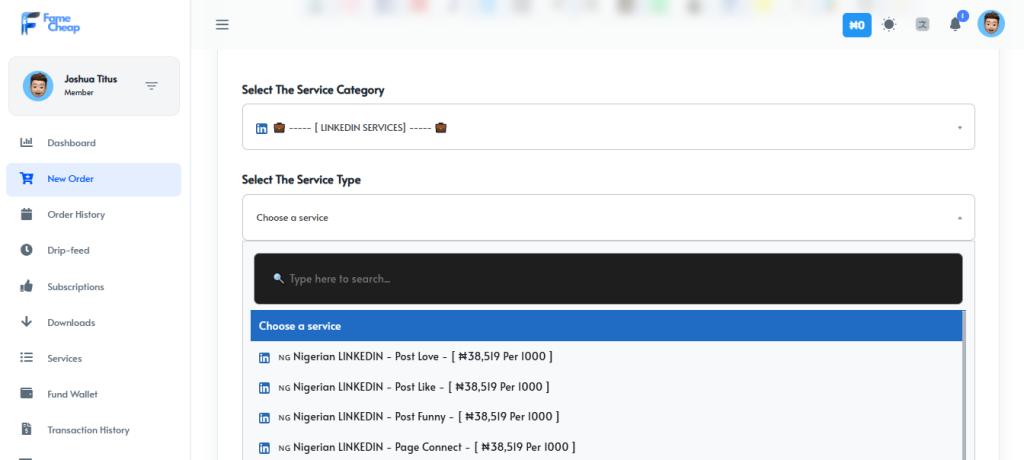Image resolution: width=1024 pixels, height=460 pixels.
Task: Click the Service Category dropdown arrow
Action: (x=959, y=127)
